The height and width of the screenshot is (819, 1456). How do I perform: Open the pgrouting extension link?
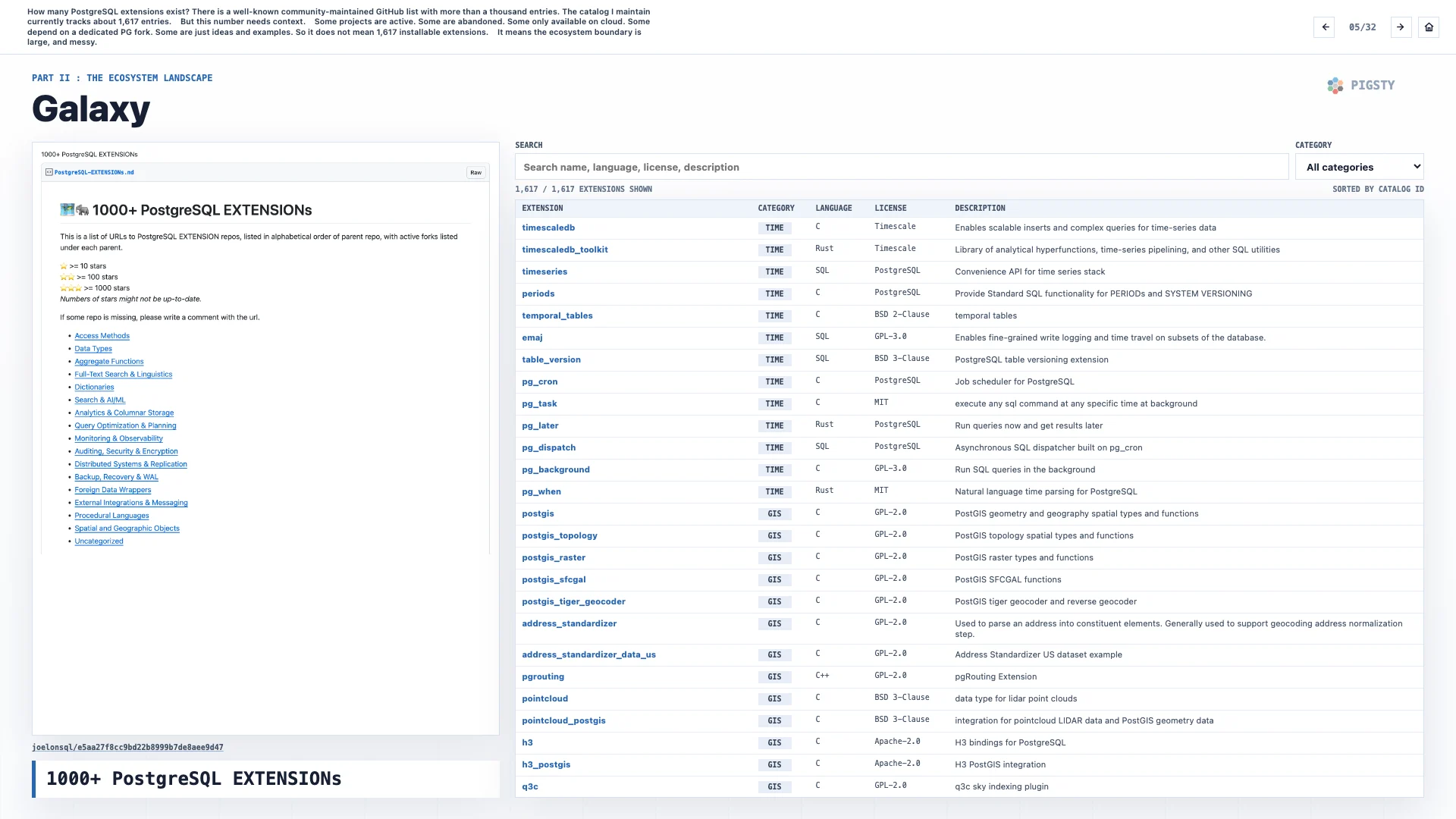(543, 677)
